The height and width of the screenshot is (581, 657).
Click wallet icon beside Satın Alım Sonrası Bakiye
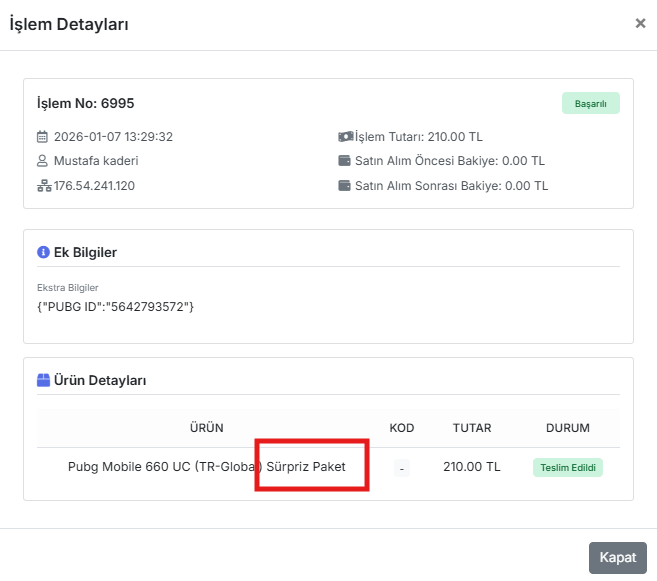point(344,186)
